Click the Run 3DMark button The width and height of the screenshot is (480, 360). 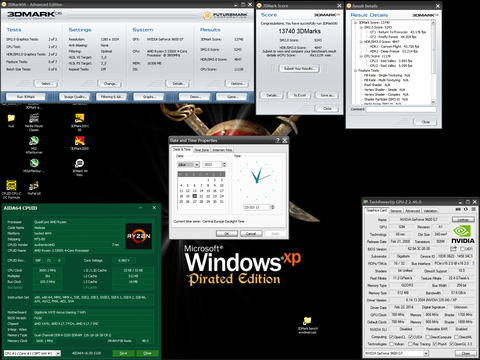26,97
